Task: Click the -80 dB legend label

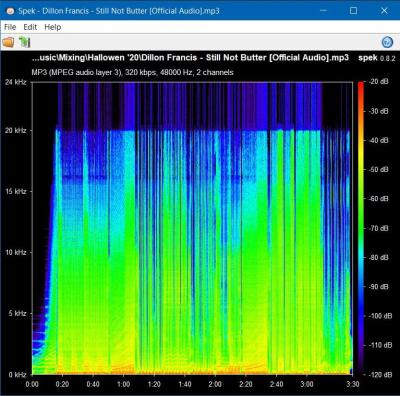Action: click(x=379, y=257)
